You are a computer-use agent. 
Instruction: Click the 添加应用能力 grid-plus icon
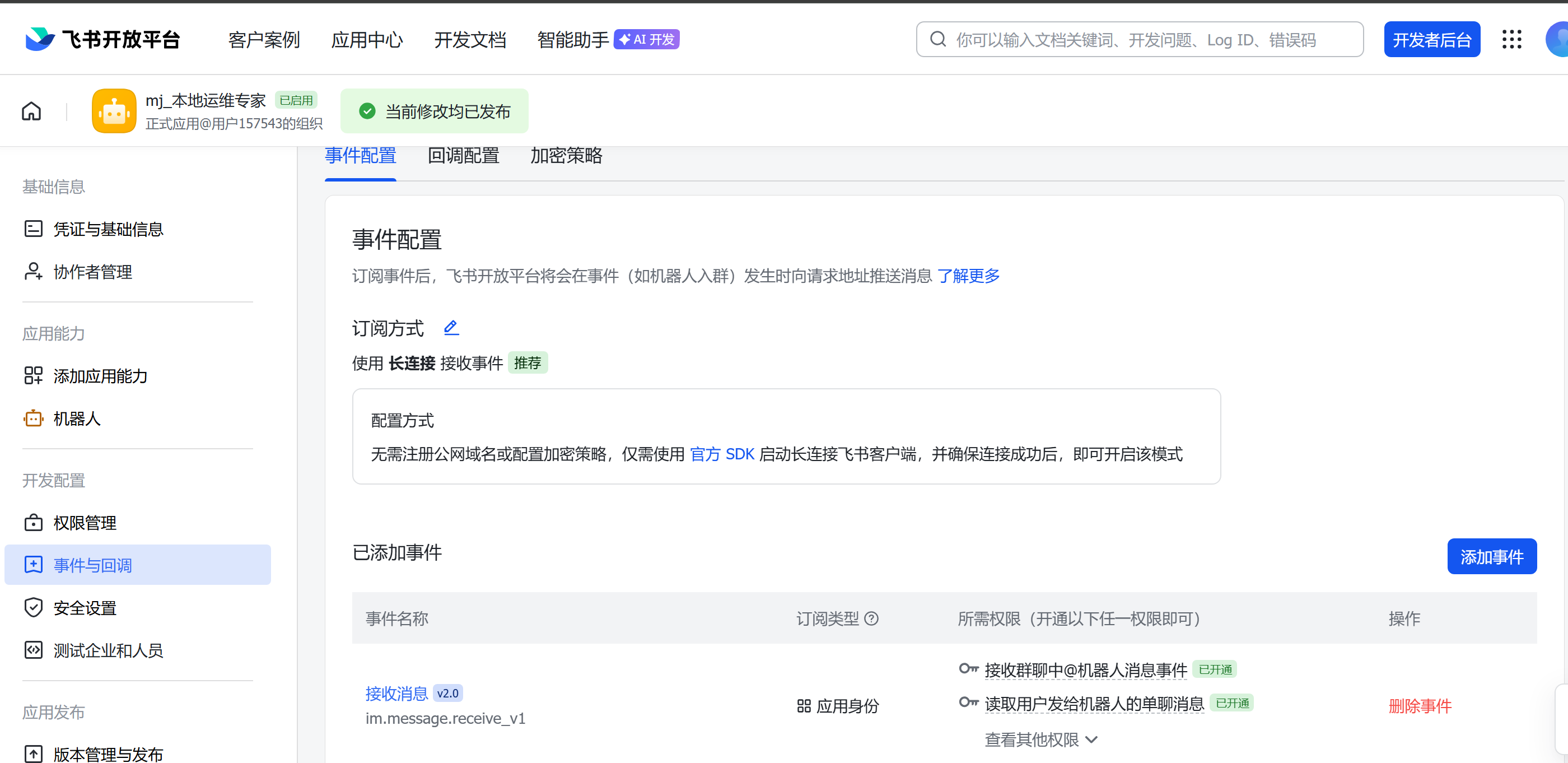34,376
